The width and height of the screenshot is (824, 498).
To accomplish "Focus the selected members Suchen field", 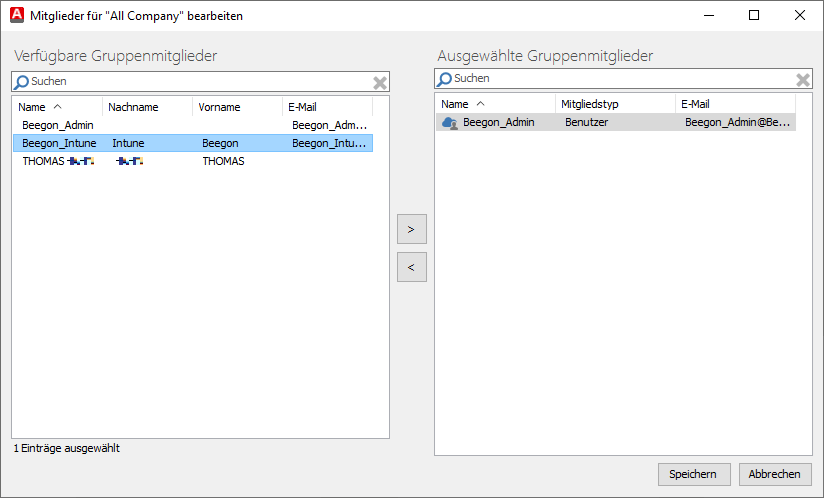I will tap(623, 78).
